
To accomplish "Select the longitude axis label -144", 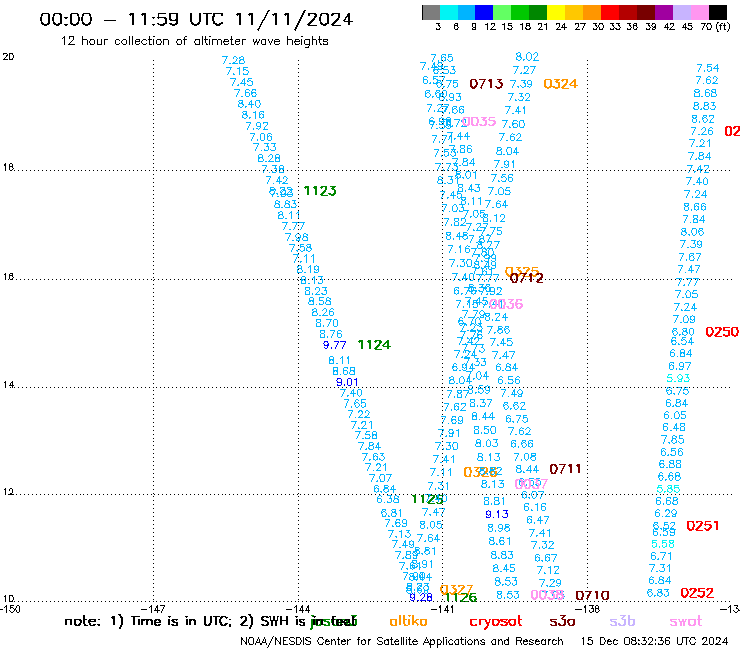I will [x=298, y=609].
